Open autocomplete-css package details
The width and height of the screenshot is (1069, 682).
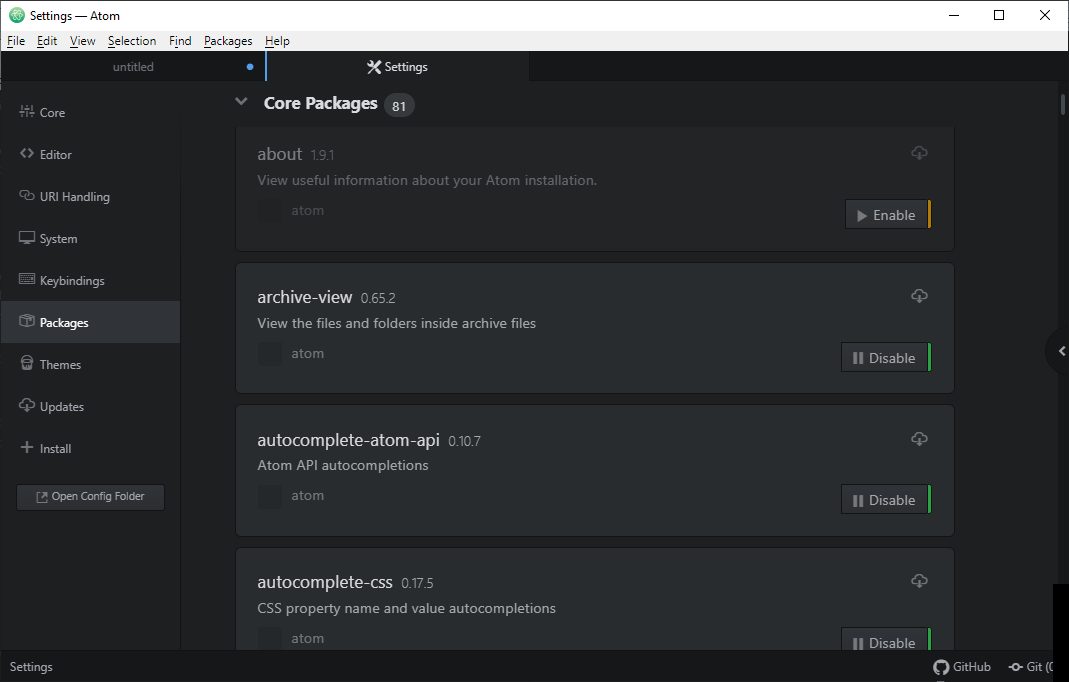click(325, 582)
